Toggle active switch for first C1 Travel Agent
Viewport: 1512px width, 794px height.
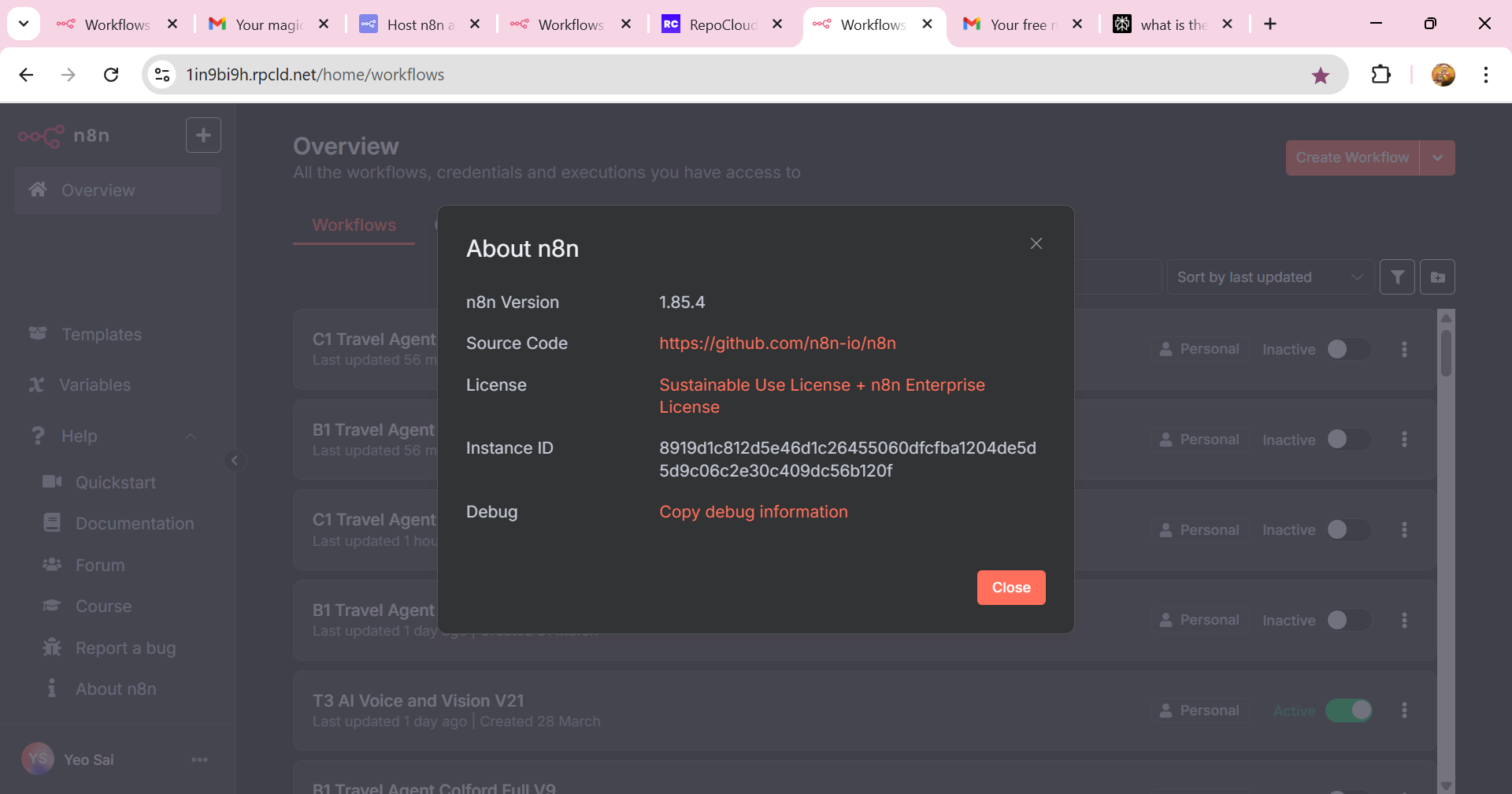click(1348, 349)
